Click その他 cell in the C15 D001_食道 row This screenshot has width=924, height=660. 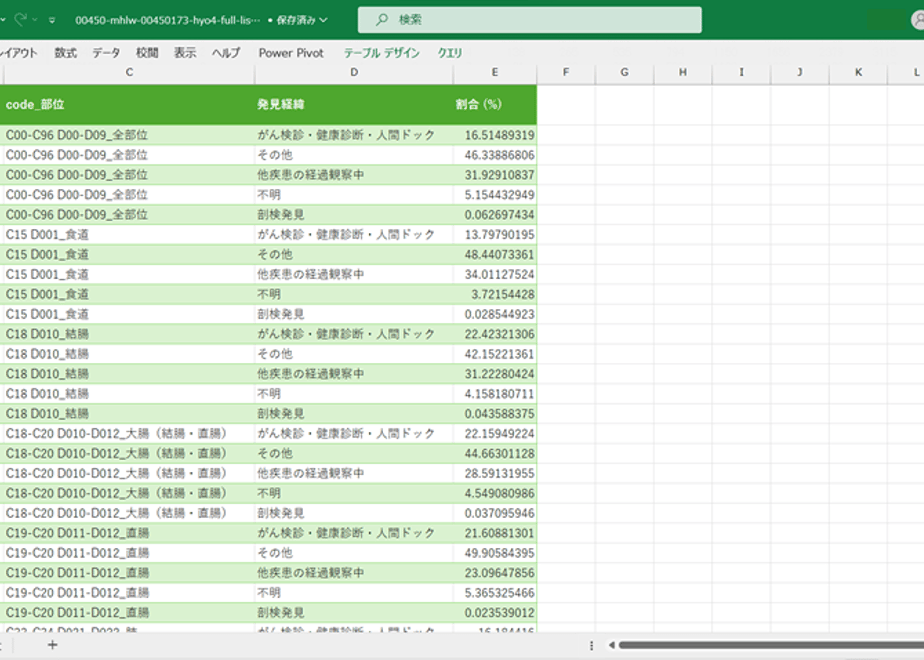click(x=354, y=255)
